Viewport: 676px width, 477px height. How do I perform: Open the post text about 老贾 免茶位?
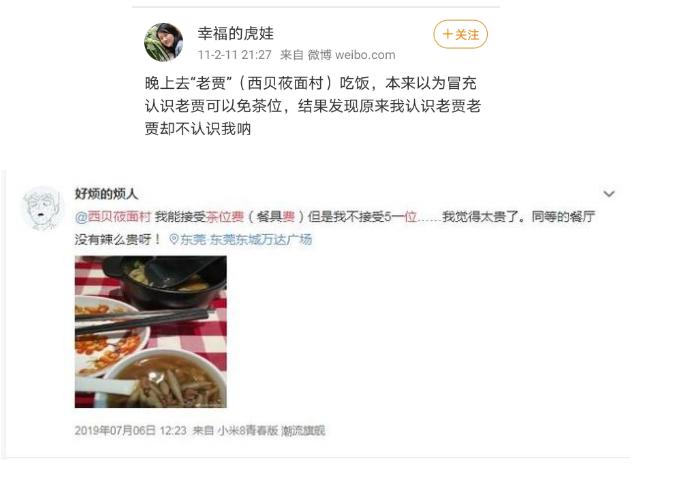[313, 106]
